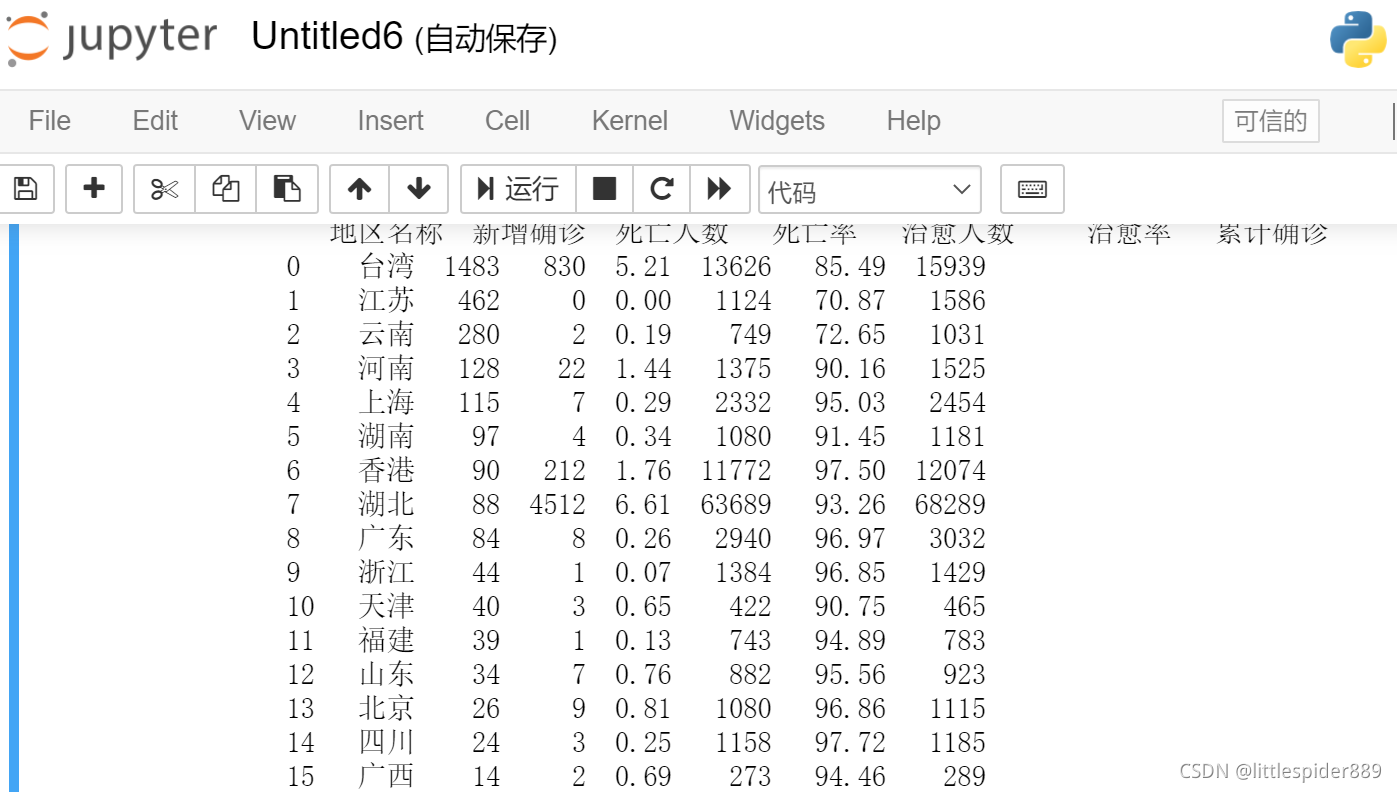Paste the cell from clipboard

click(287, 189)
